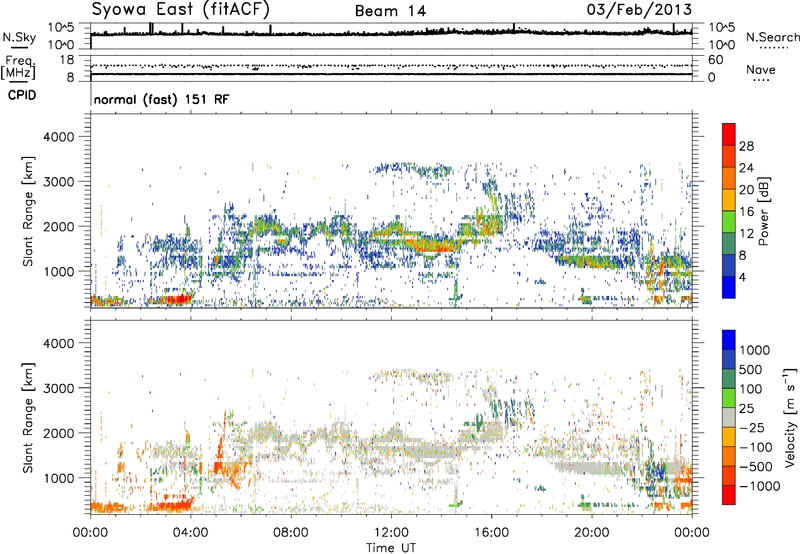The width and height of the screenshot is (800, 554).
Task: Click the "Velocity [m s-1]" colorbar title
Action: point(790,417)
